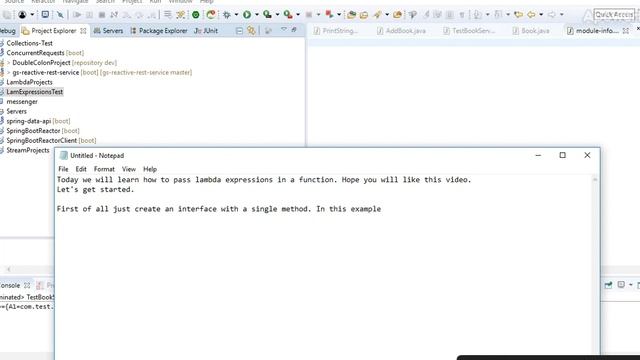Viewport: 640px width, 360px height.
Task: Open the PrintString... editor tab
Action: pos(336,31)
